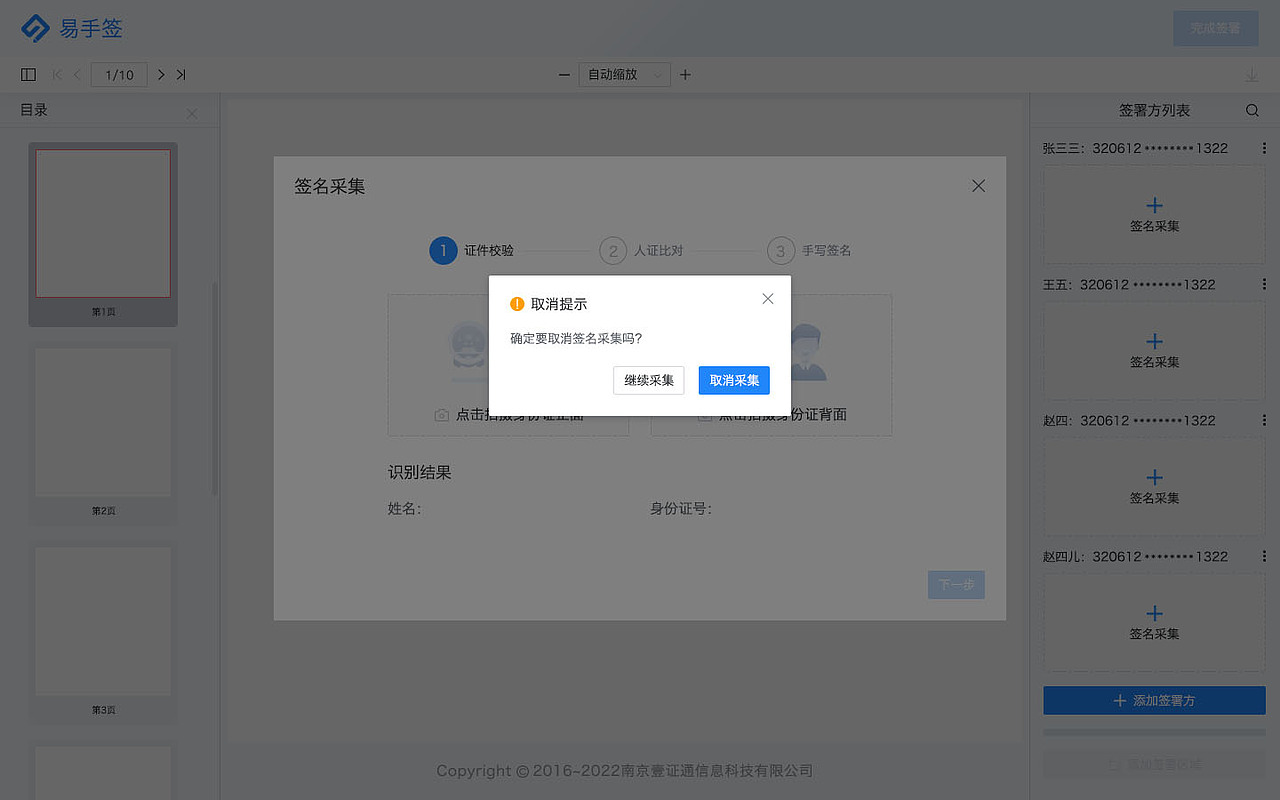
Task: Click the download icon at top right
Action: coord(1251,74)
